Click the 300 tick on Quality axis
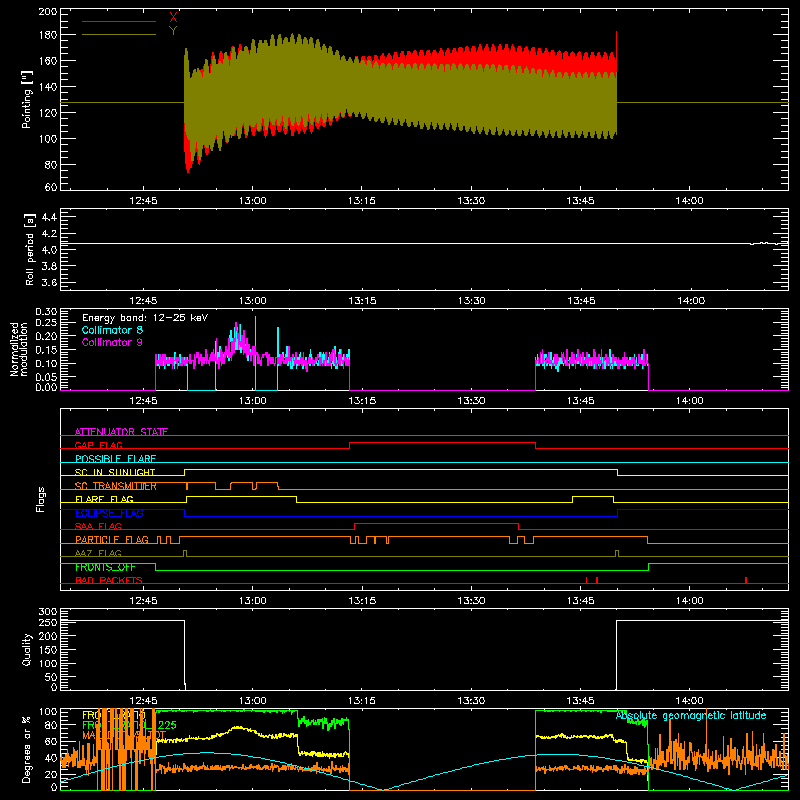800x800 pixels. pos(48,612)
